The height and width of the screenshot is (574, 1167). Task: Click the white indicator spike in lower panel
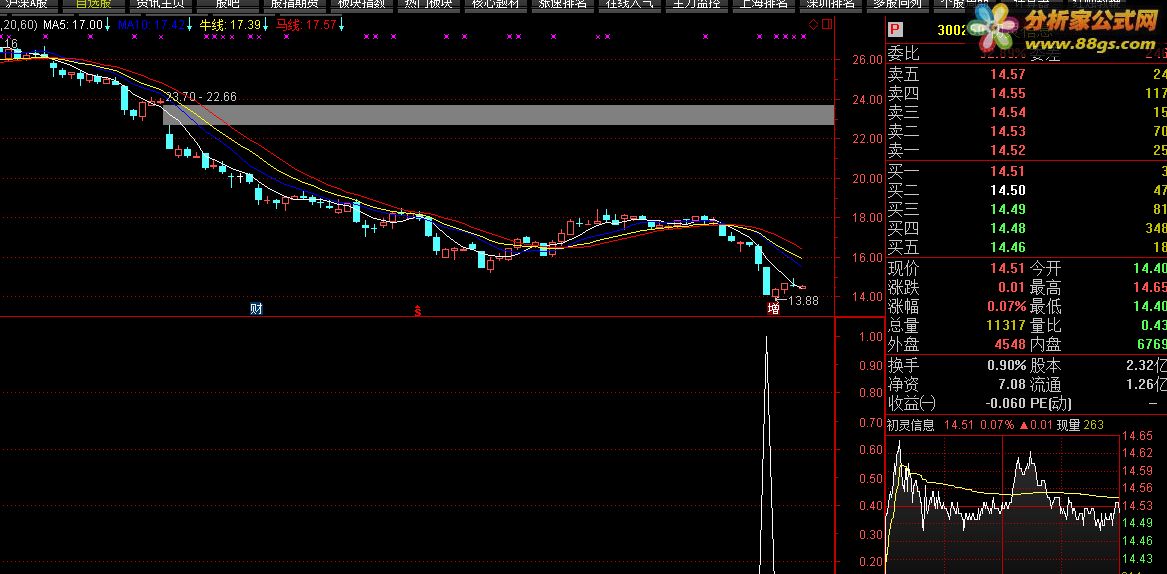pyautogui.click(x=767, y=455)
